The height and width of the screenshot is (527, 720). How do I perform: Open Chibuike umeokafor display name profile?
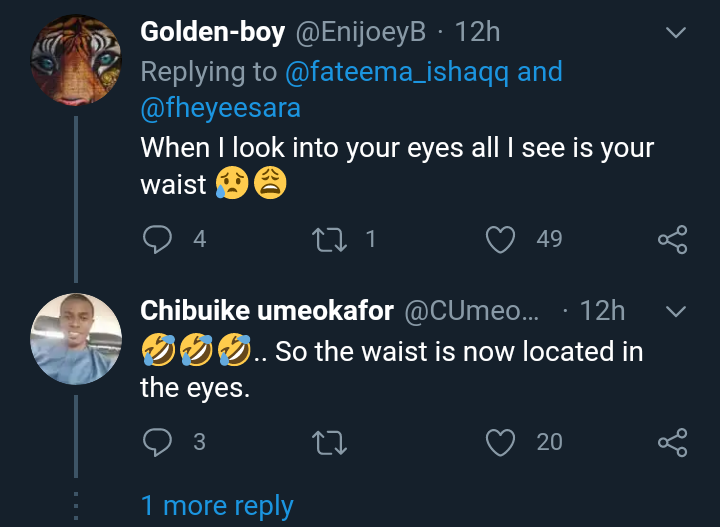[267, 311]
